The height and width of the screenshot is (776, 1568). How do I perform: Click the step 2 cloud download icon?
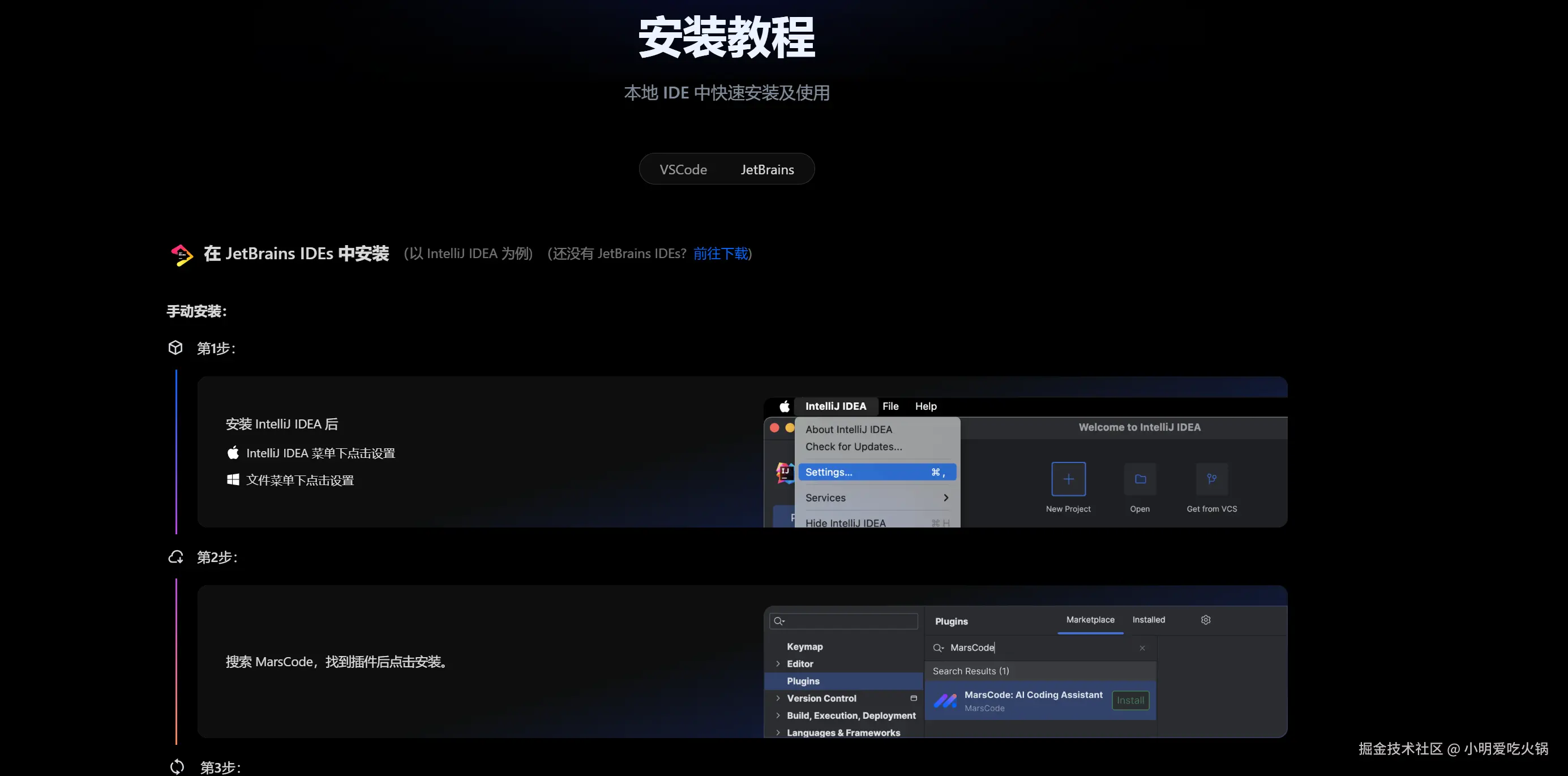click(176, 557)
